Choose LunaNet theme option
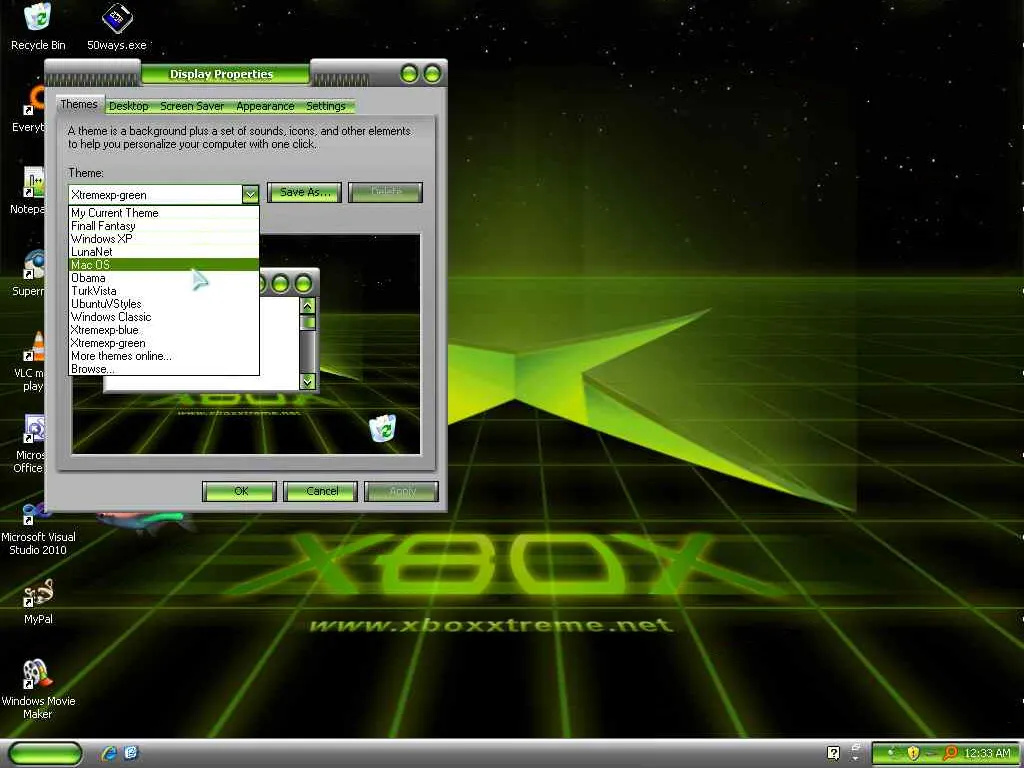This screenshot has width=1024, height=768. pyautogui.click(x=164, y=252)
